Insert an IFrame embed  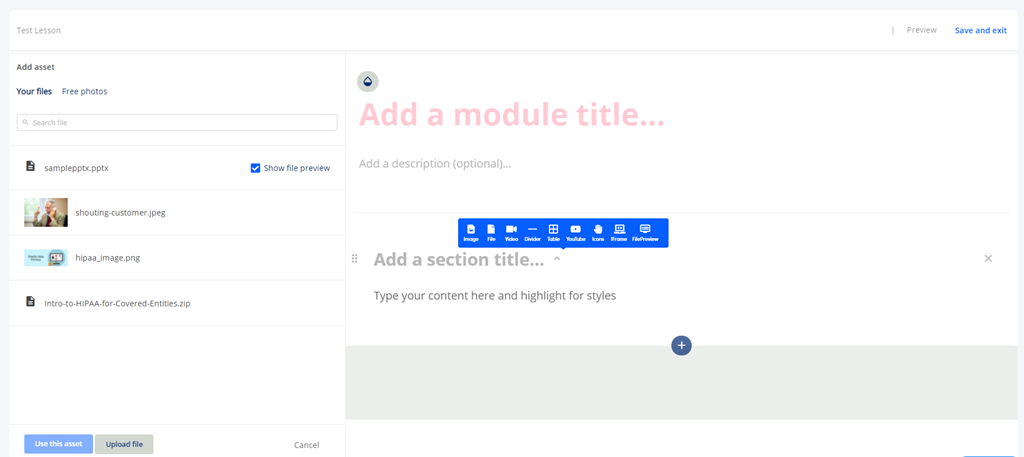tap(619, 233)
